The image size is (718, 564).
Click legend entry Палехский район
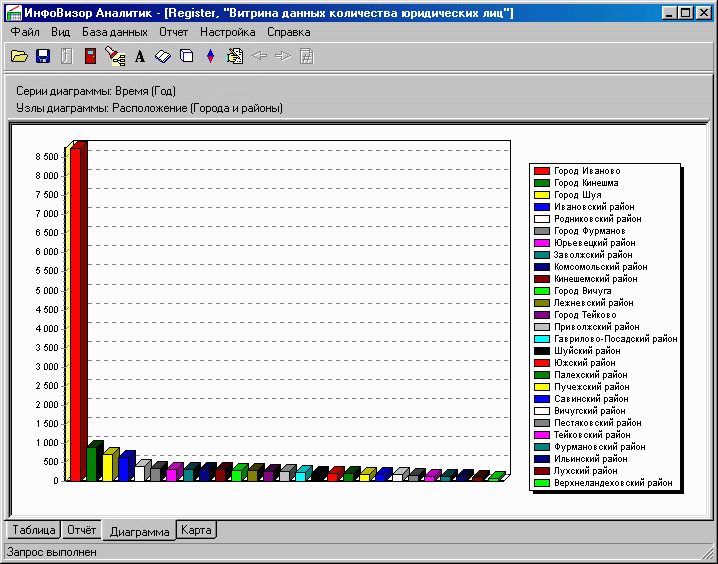pos(591,374)
